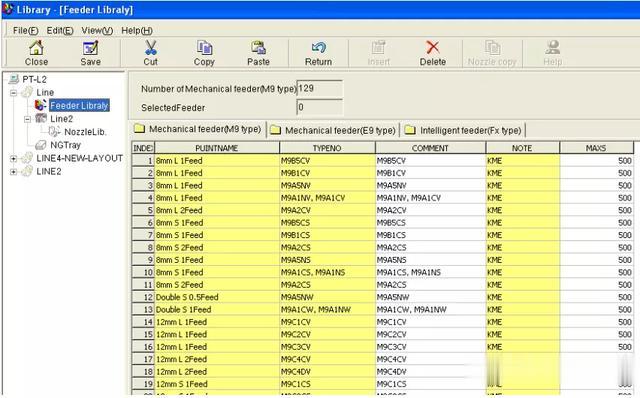
Task: Click the PUINTNAME column header
Action: [x=217, y=148]
